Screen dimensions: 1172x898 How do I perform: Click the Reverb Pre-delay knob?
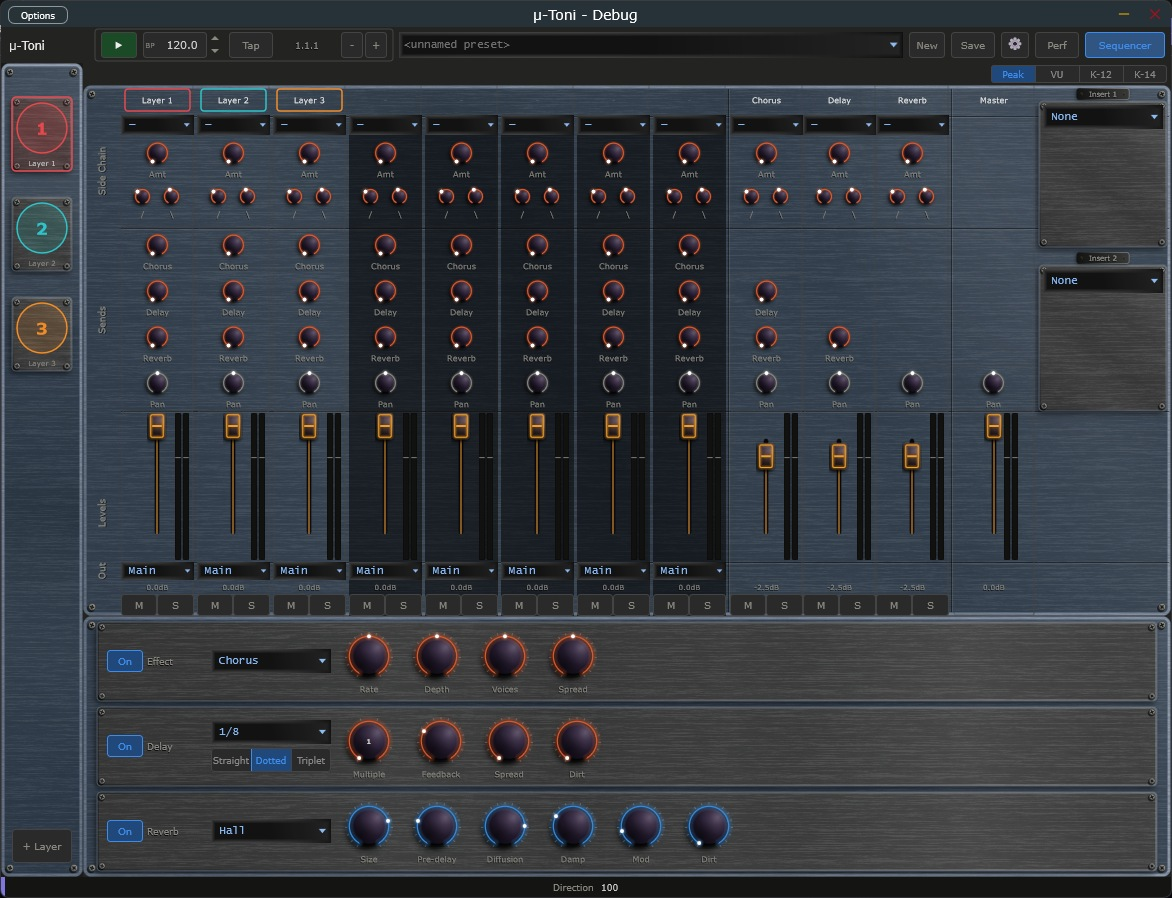(x=437, y=826)
